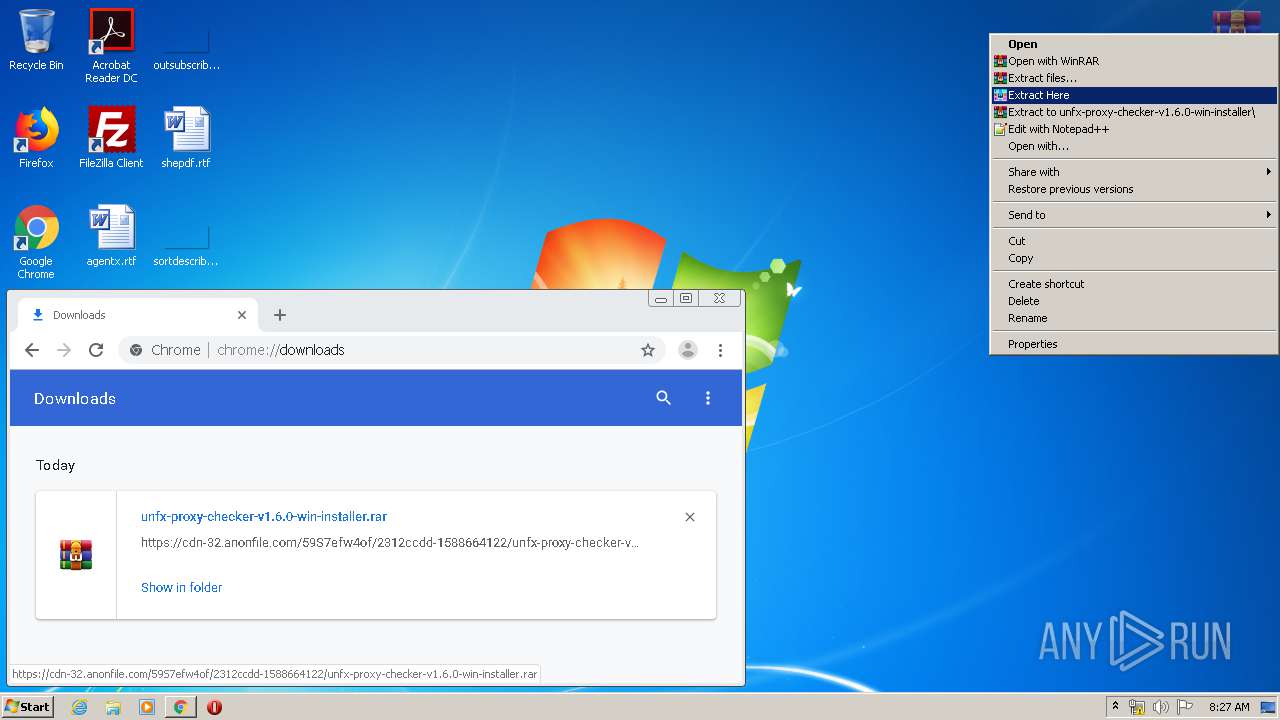Screen dimensions: 1280x720
Task: Click the taskbar clock showing 8:27 AM
Action: click(x=1229, y=707)
